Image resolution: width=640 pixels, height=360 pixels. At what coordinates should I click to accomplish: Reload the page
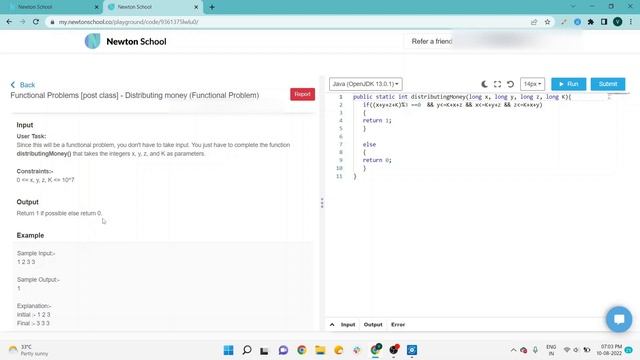(x=36, y=22)
